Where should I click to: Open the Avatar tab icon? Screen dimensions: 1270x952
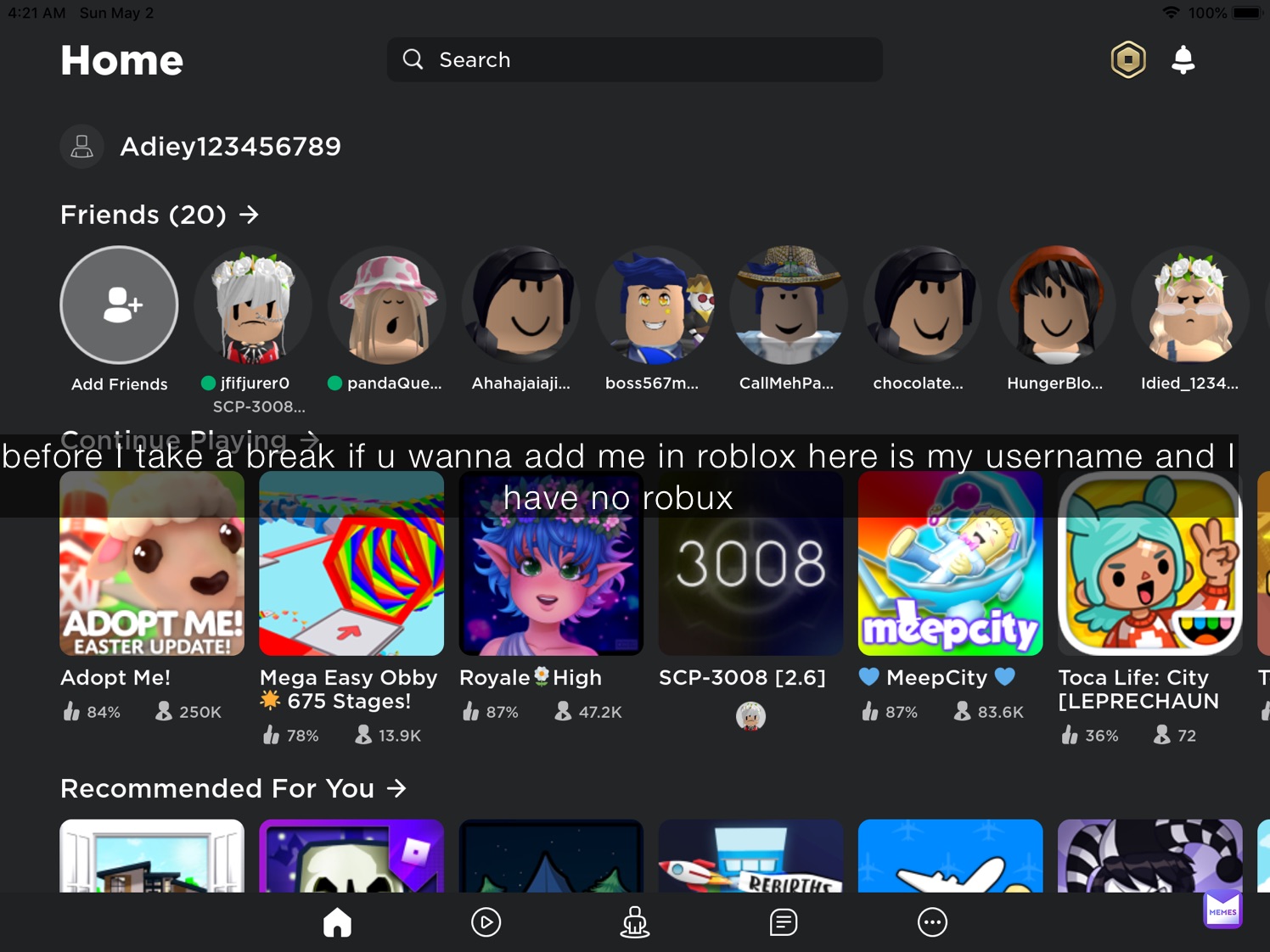pos(634,922)
